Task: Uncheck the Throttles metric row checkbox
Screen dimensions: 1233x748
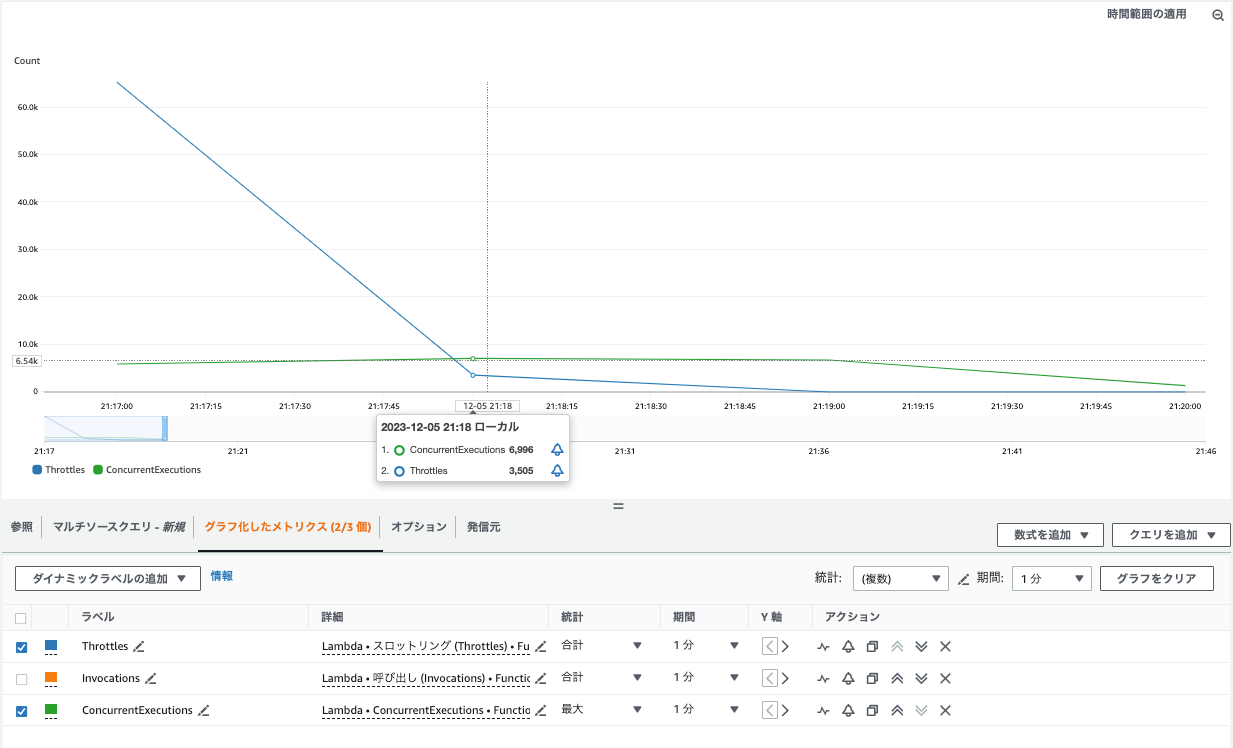Action: point(21,646)
